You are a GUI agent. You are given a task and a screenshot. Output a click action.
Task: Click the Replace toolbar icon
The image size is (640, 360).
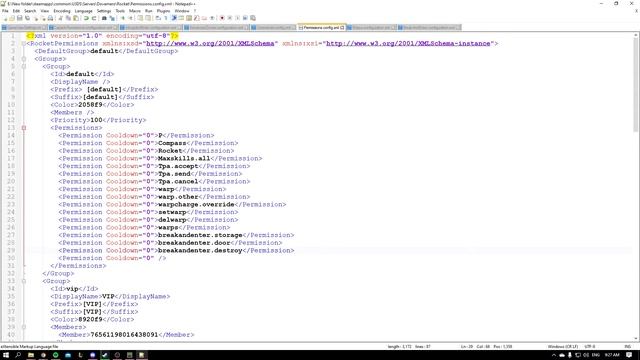point(112,18)
